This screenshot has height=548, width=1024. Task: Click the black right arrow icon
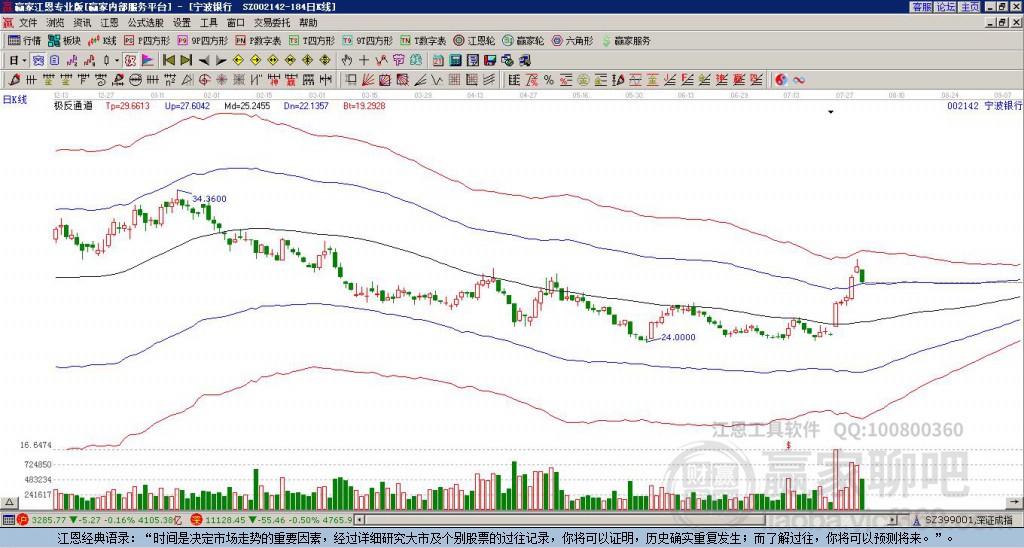pyautogui.click(x=221, y=60)
